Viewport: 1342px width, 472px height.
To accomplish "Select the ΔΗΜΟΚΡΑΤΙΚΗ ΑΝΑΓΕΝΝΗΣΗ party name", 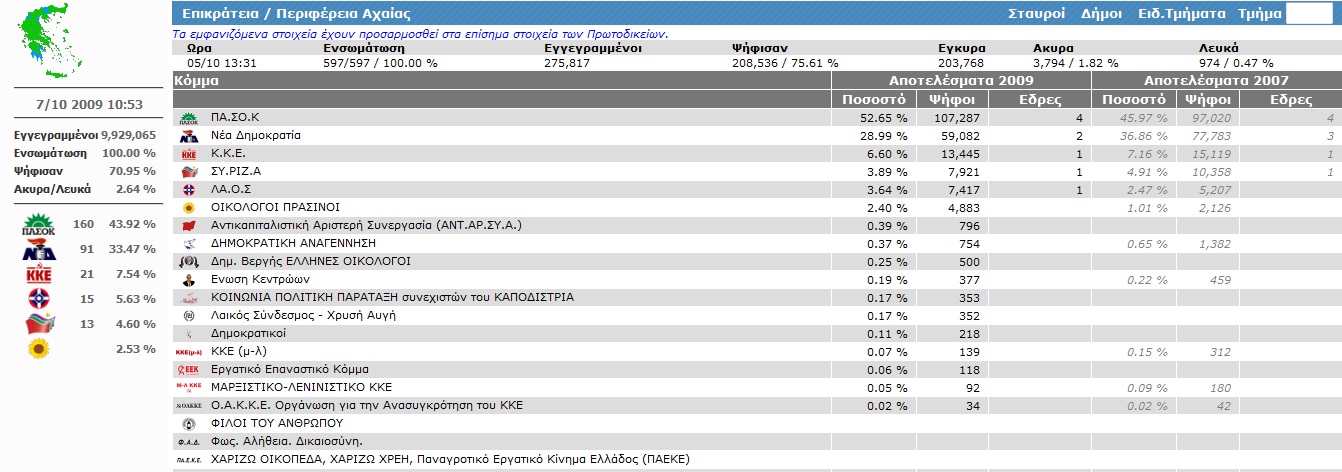I will pos(293,244).
